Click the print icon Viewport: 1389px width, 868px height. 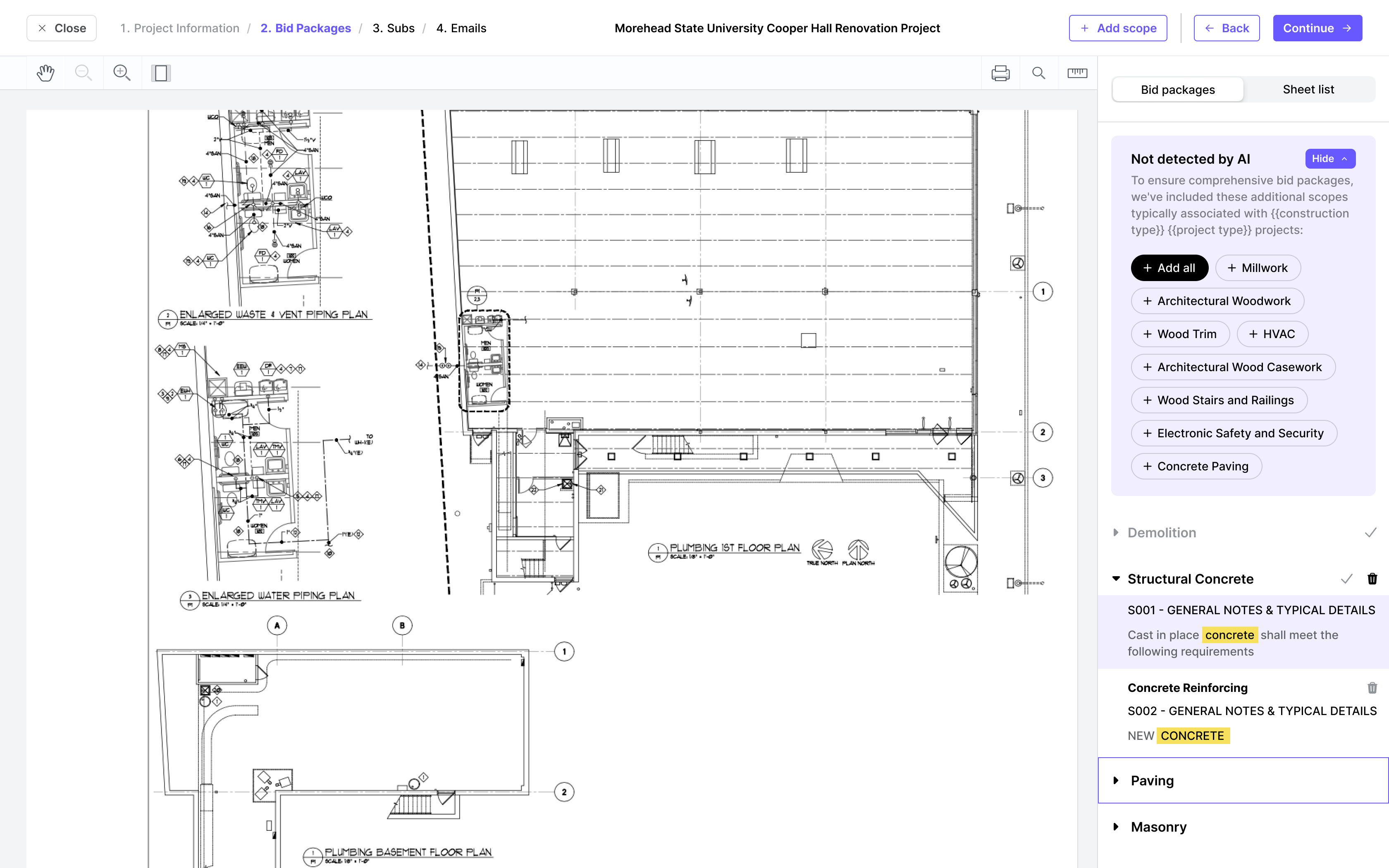tap(1000, 73)
